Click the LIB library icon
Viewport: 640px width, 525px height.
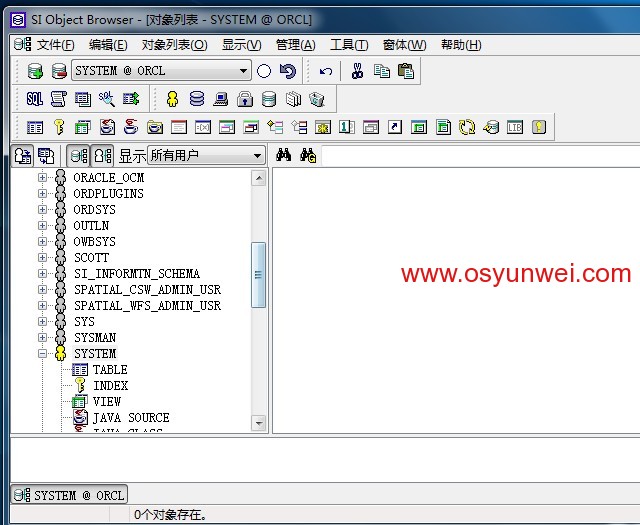[515, 127]
